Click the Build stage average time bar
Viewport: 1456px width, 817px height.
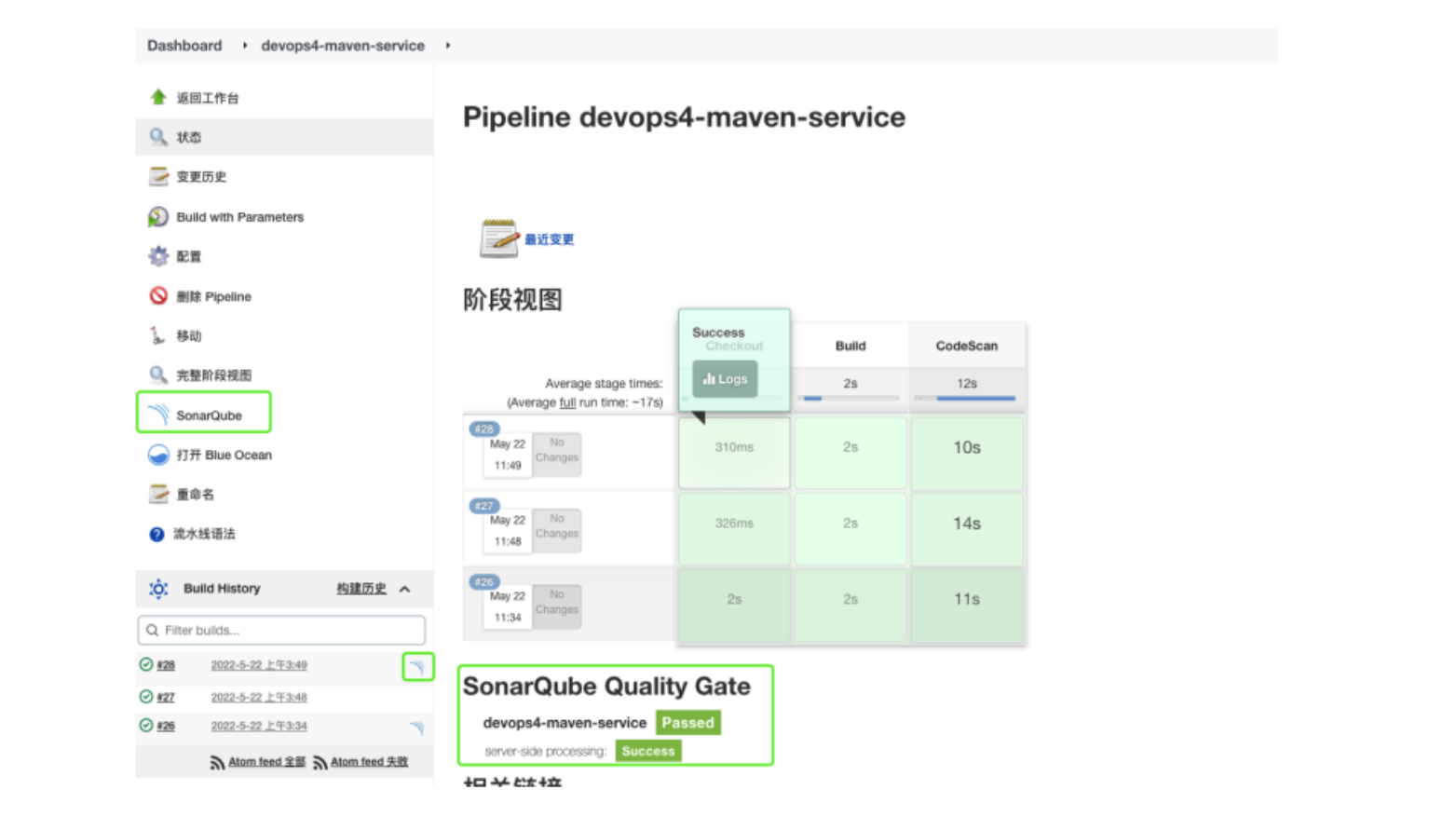pos(850,398)
